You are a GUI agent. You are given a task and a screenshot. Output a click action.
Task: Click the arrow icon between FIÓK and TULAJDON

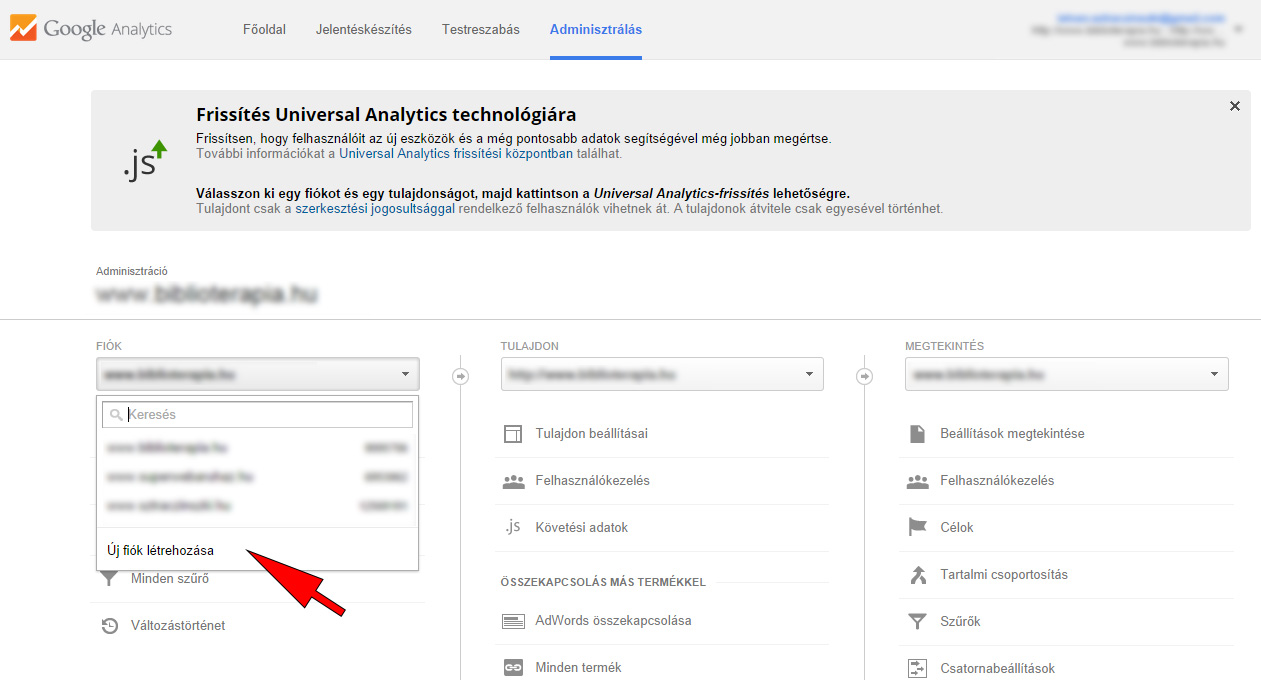tap(460, 376)
